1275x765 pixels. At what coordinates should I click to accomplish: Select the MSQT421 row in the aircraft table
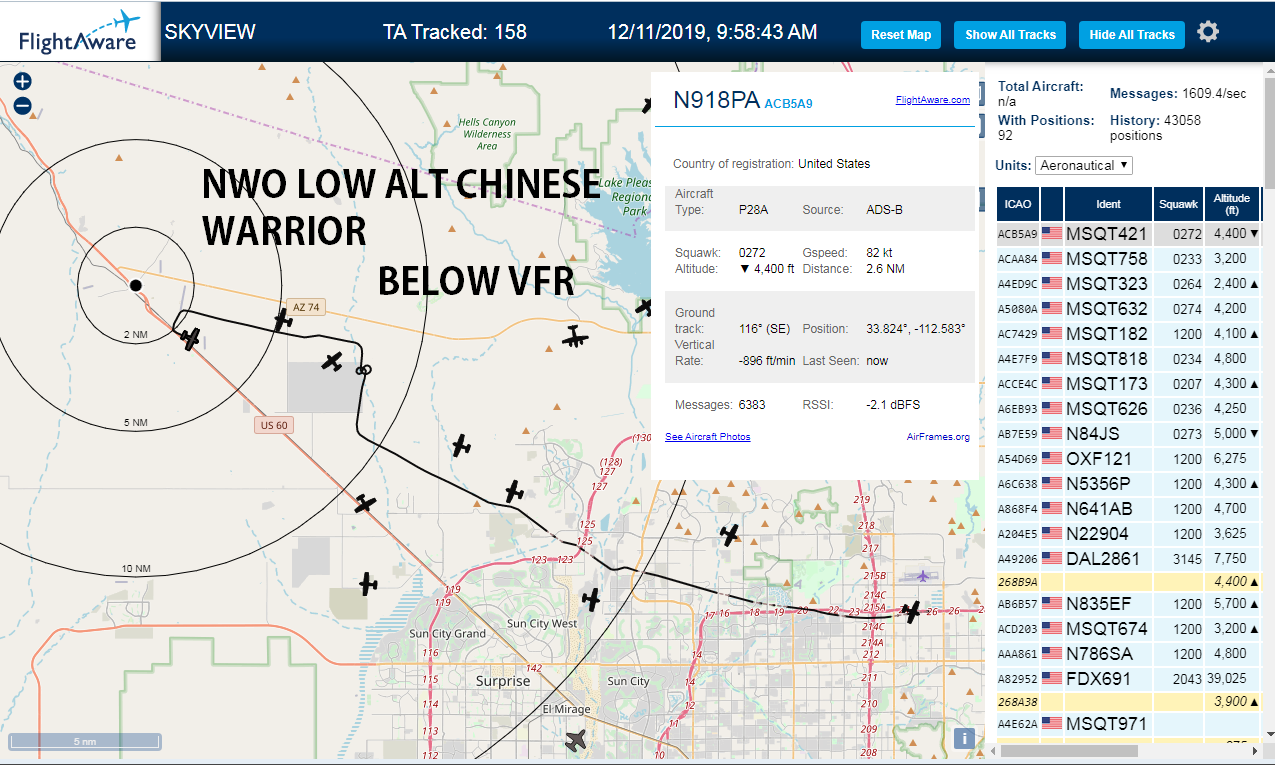coord(1129,234)
